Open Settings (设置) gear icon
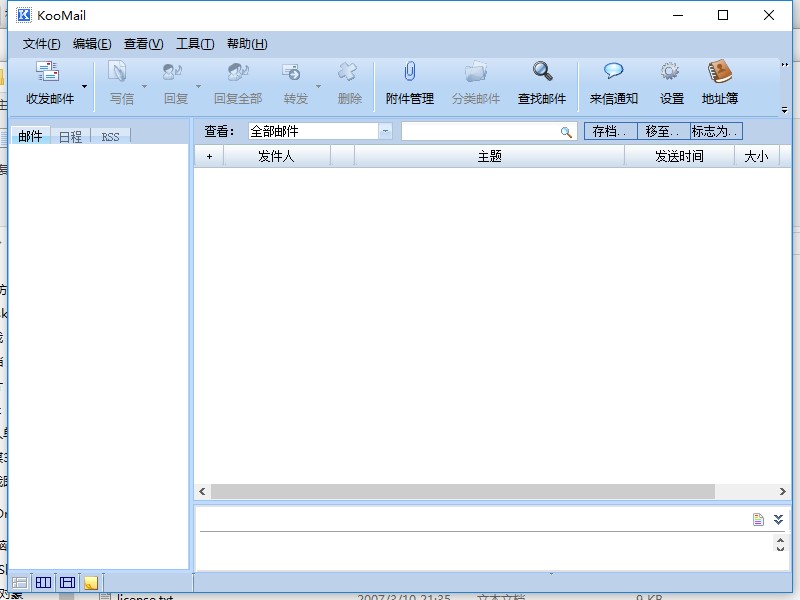This screenshot has width=800, height=600. (670, 71)
